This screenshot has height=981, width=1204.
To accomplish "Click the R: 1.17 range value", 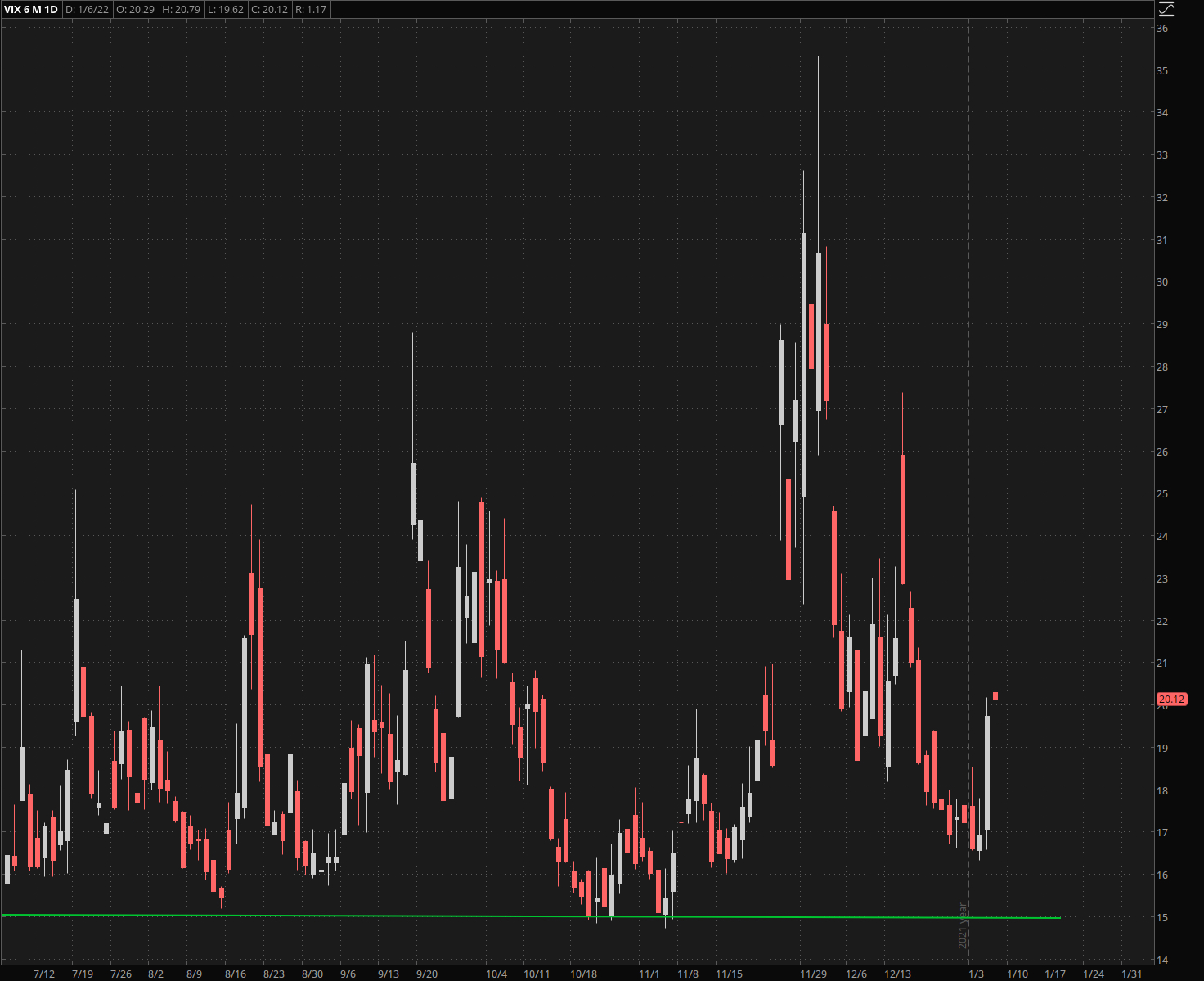I will point(311,10).
